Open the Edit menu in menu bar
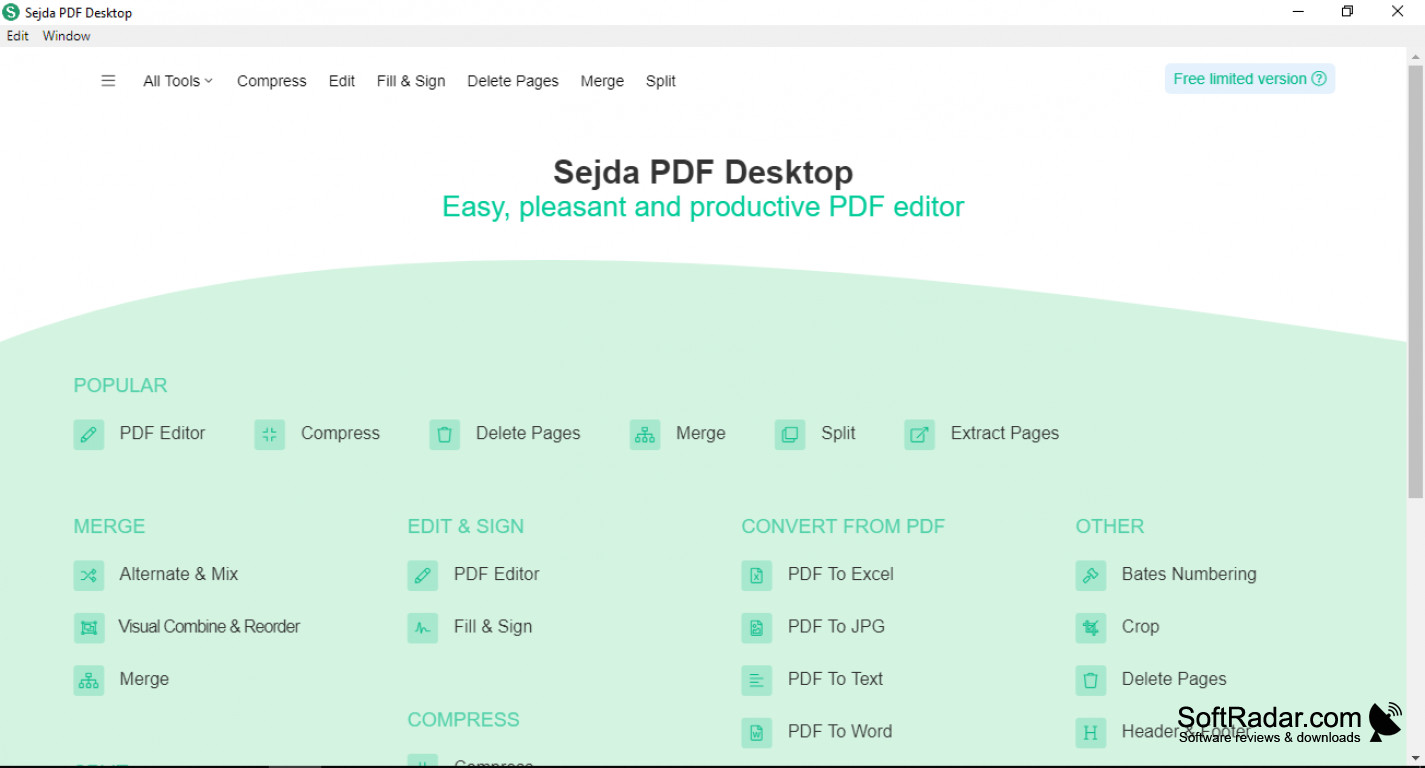This screenshot has width=1425, height=768. pyautogui.click(x=18, y=36)
